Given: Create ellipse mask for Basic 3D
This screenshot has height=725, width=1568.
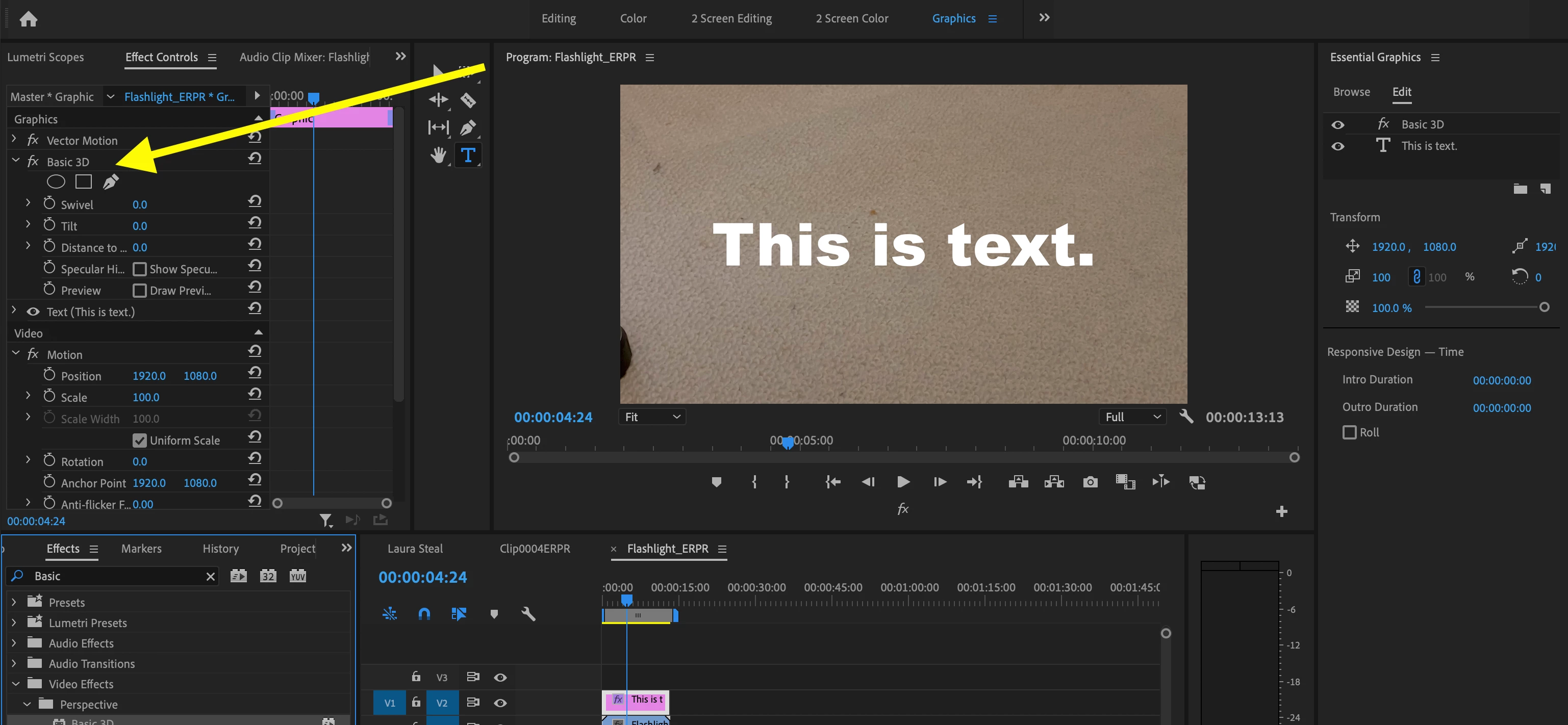Looking at the screenshot, I should (x=56, y=182).
